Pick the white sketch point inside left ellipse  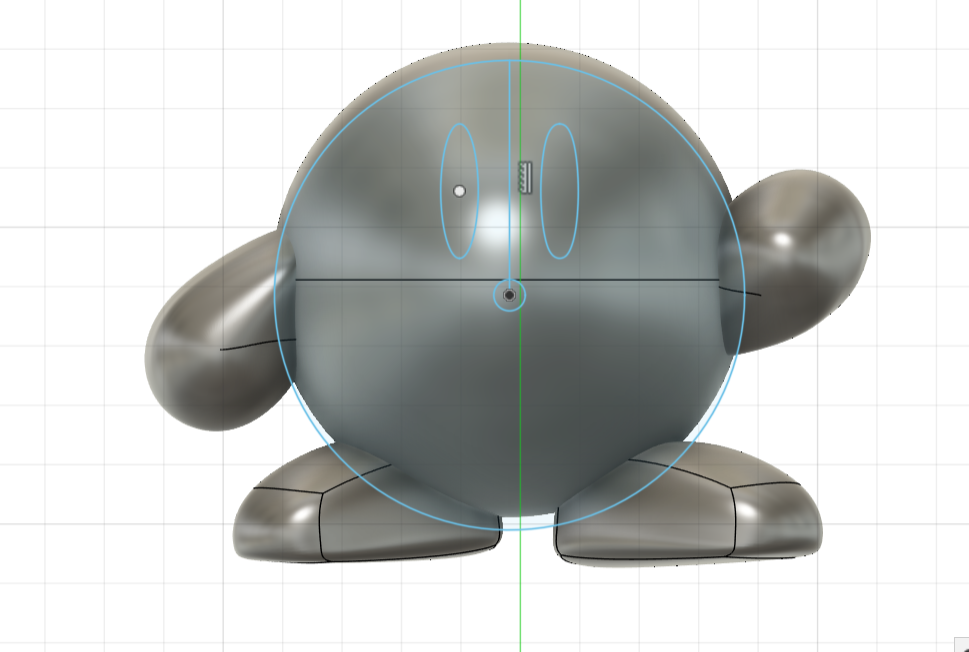[459, 191]
